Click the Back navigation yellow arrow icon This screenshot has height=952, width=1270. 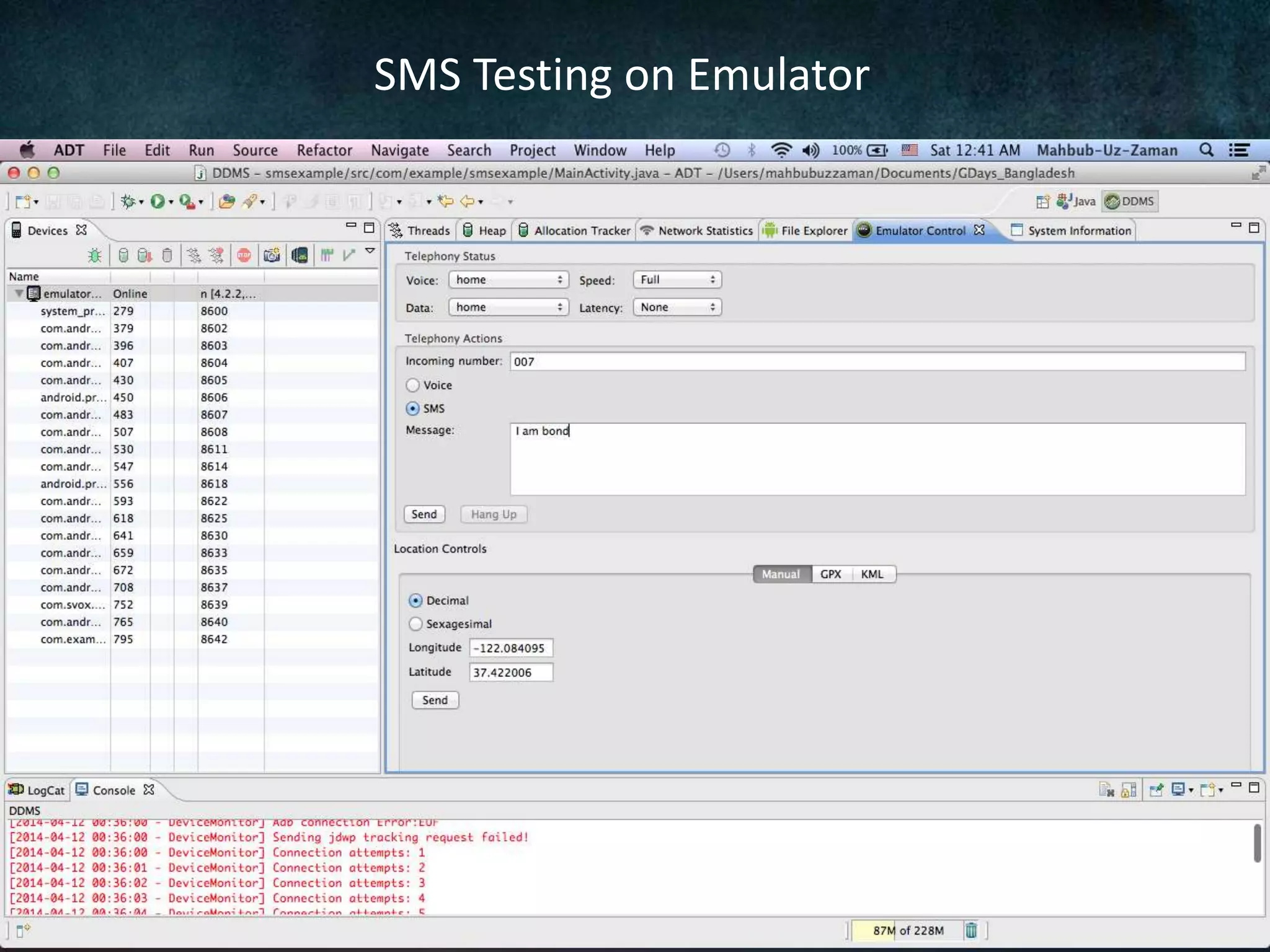click(468, 201)
